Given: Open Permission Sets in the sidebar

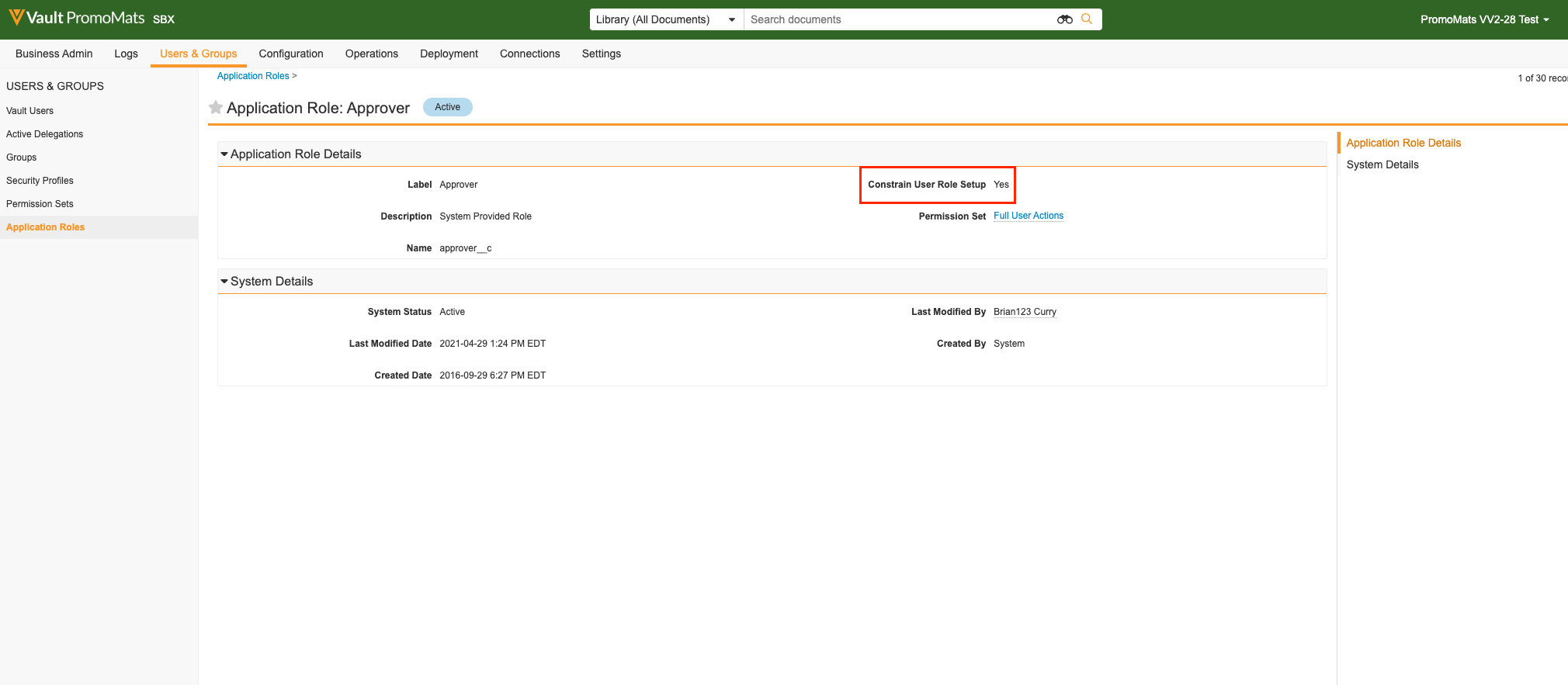Looking at the screenshot, I should pos(40,204).
